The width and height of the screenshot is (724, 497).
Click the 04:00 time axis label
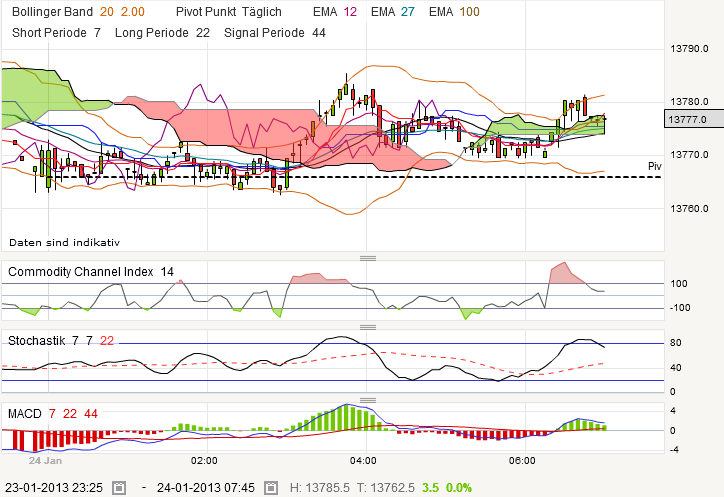coord(363,461)
